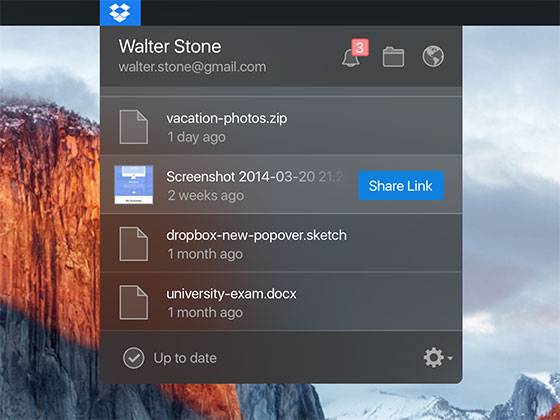
Task: Click the red notification badge showing 3
Action: tap(360, 48)
